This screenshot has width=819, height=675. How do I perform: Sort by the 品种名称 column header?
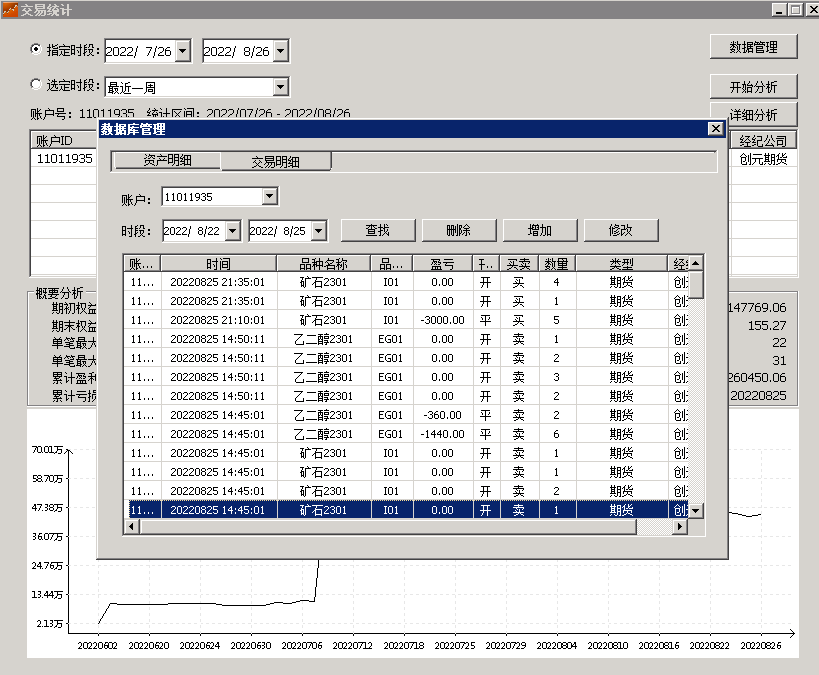[x=323, y=264]
